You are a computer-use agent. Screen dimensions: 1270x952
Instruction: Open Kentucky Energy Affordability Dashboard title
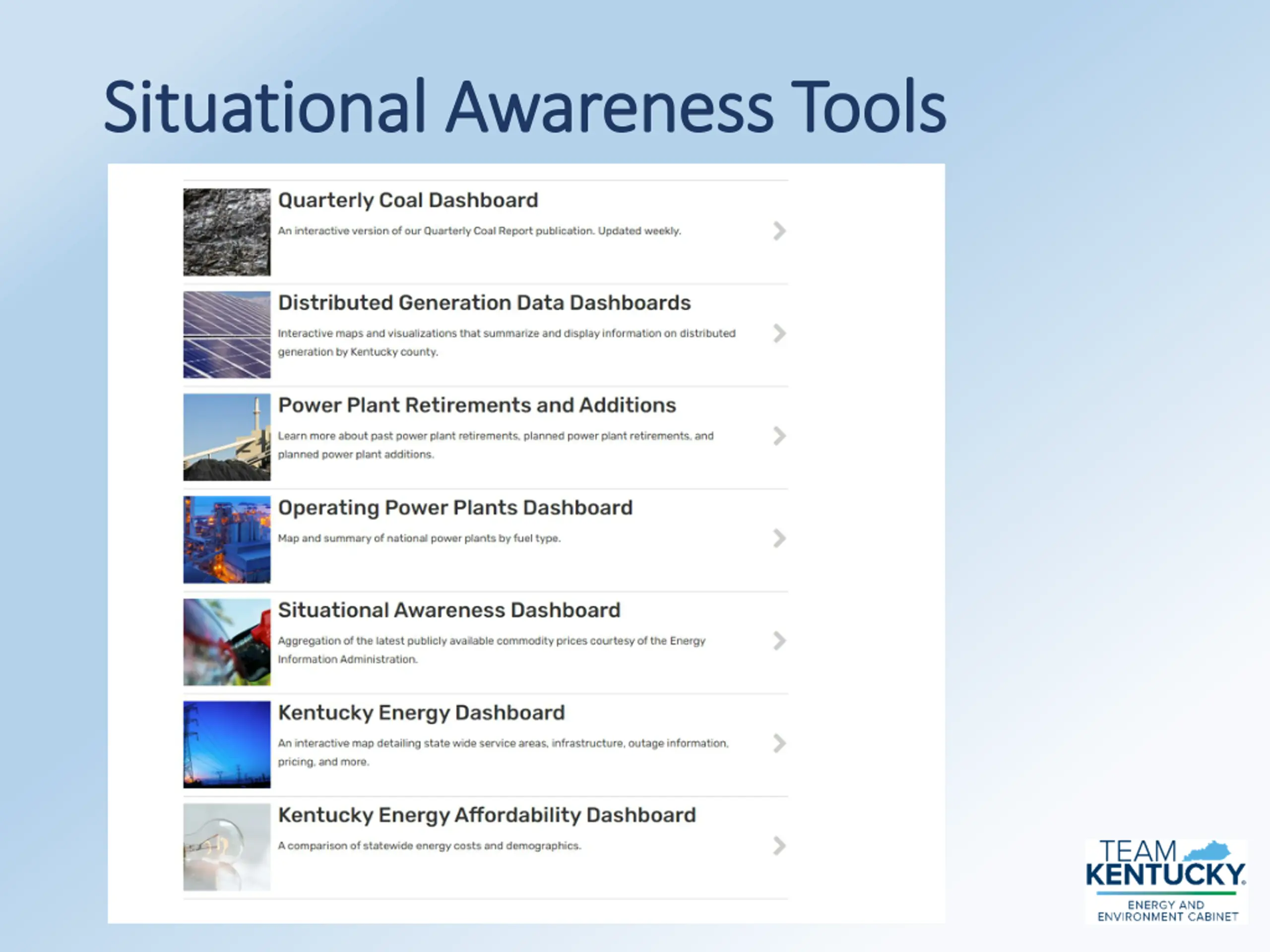(487, 816)
